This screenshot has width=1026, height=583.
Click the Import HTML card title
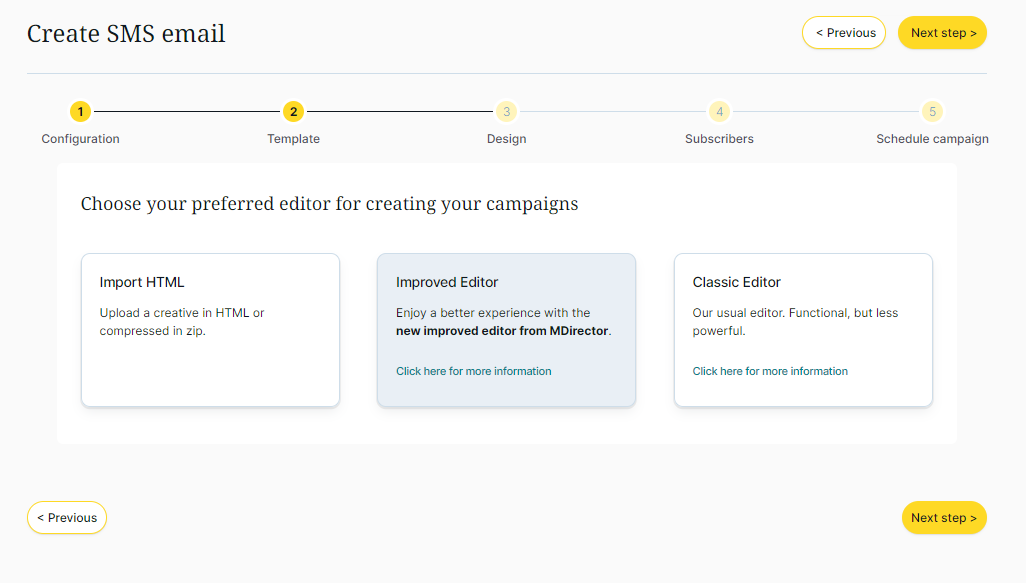(142, 282)
